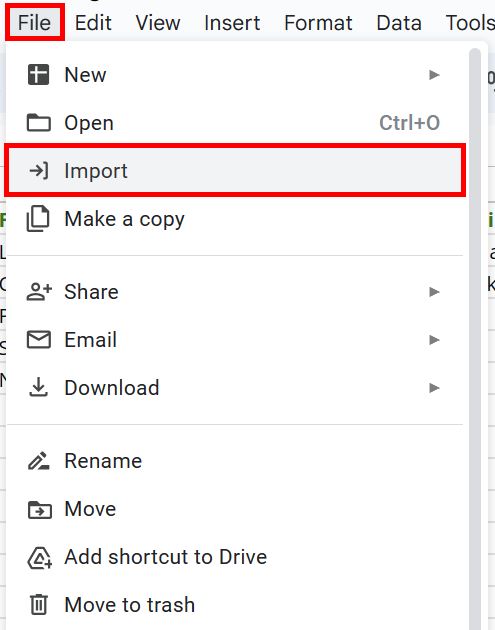Click the File menu's vertical scrollbar
Screen dimensions: 495x630
[x=475, y=339]
